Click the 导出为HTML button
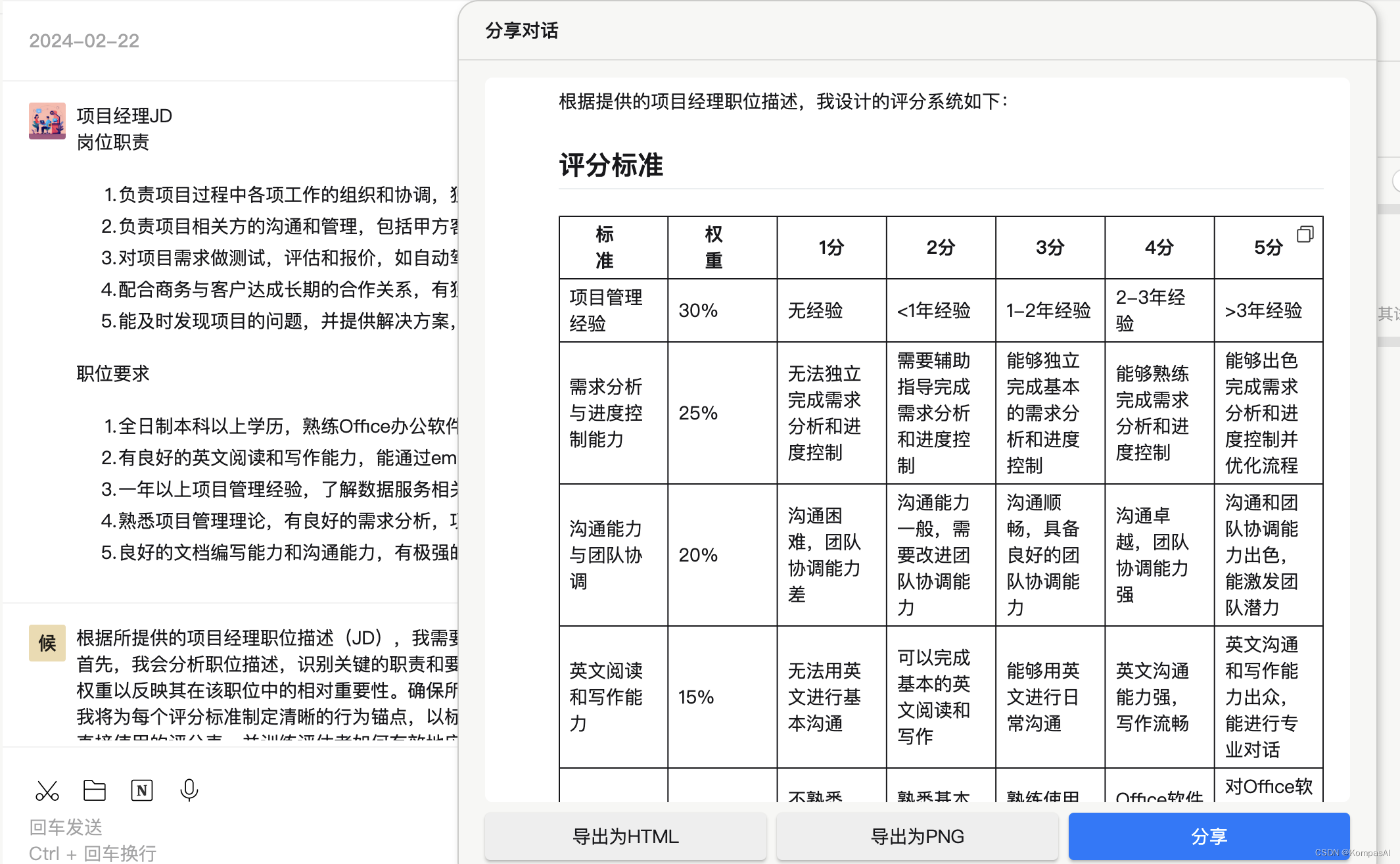The image size is (1400, 864). 625,836
